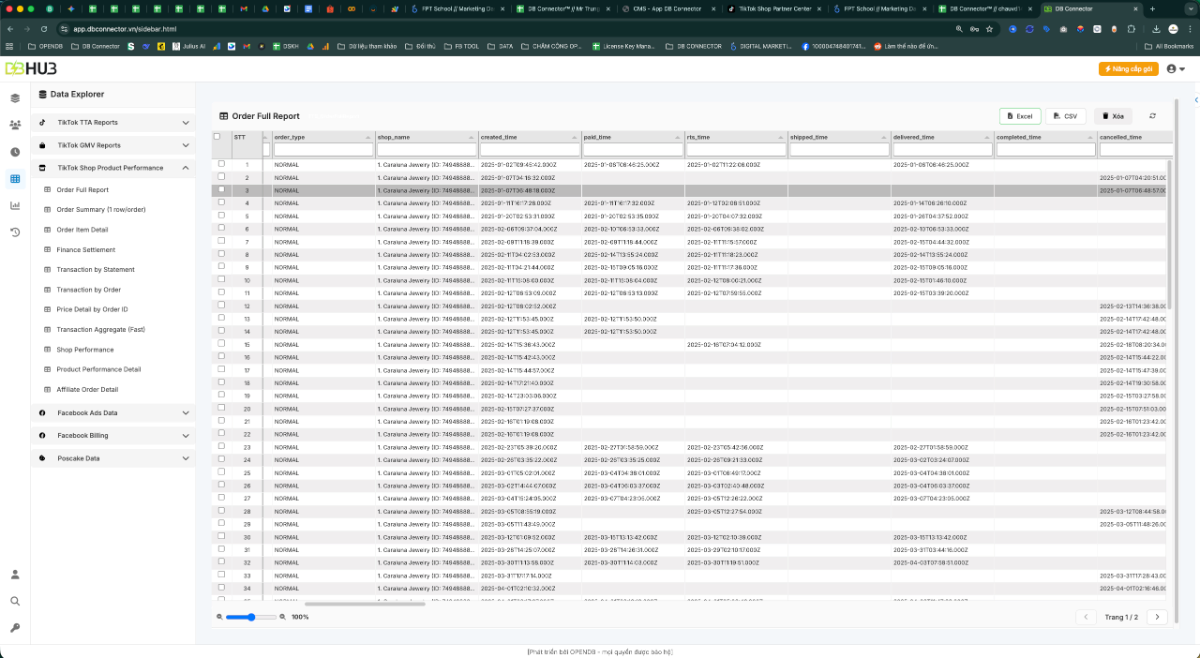Expand the TikTok TTA Reports section
The image size is (1200, 658).
tap(113, 122)
